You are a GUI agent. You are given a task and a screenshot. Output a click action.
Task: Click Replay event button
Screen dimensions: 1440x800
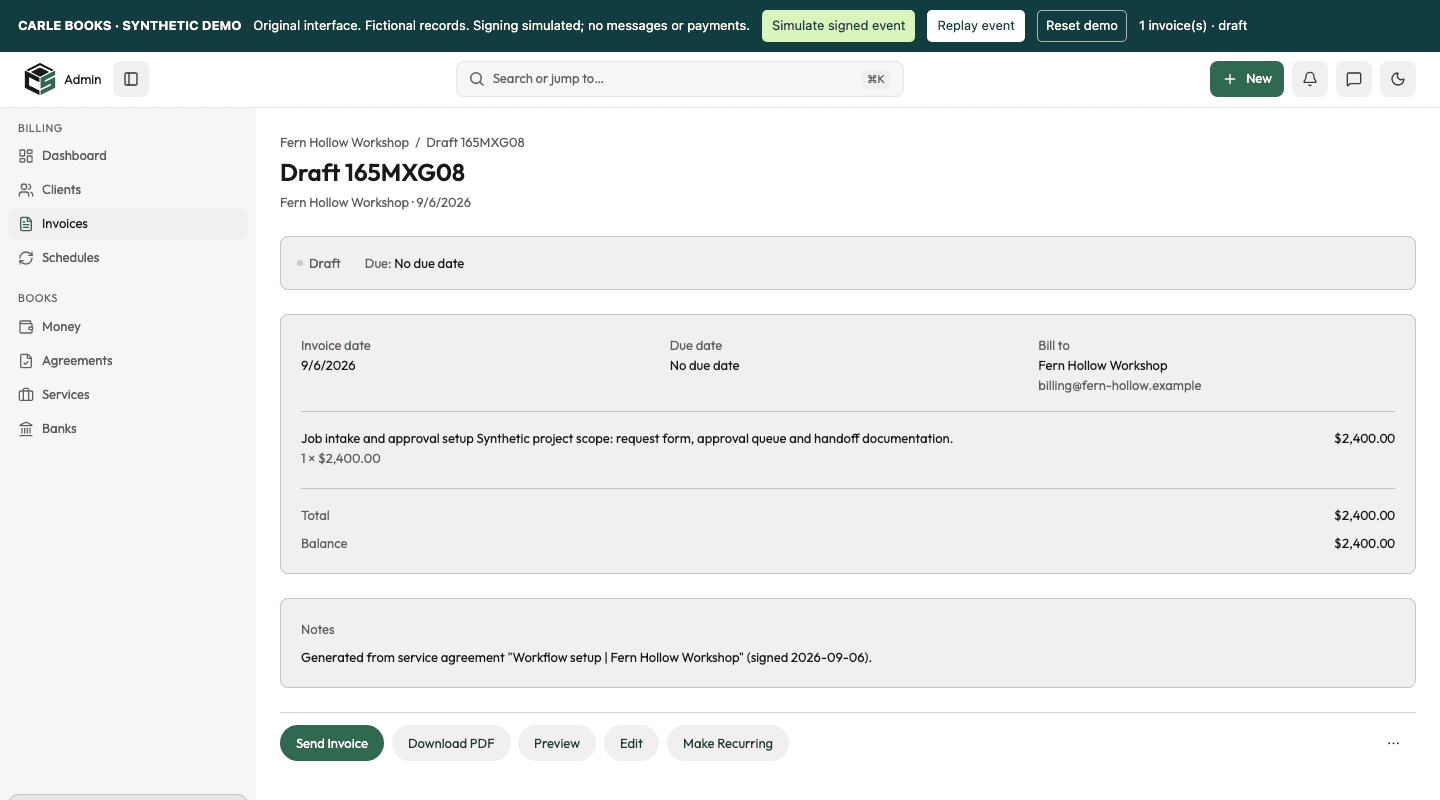(977, 26)
